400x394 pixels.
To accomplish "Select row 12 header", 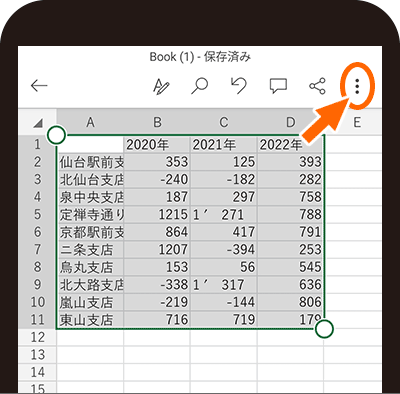I will pos(37,337).
